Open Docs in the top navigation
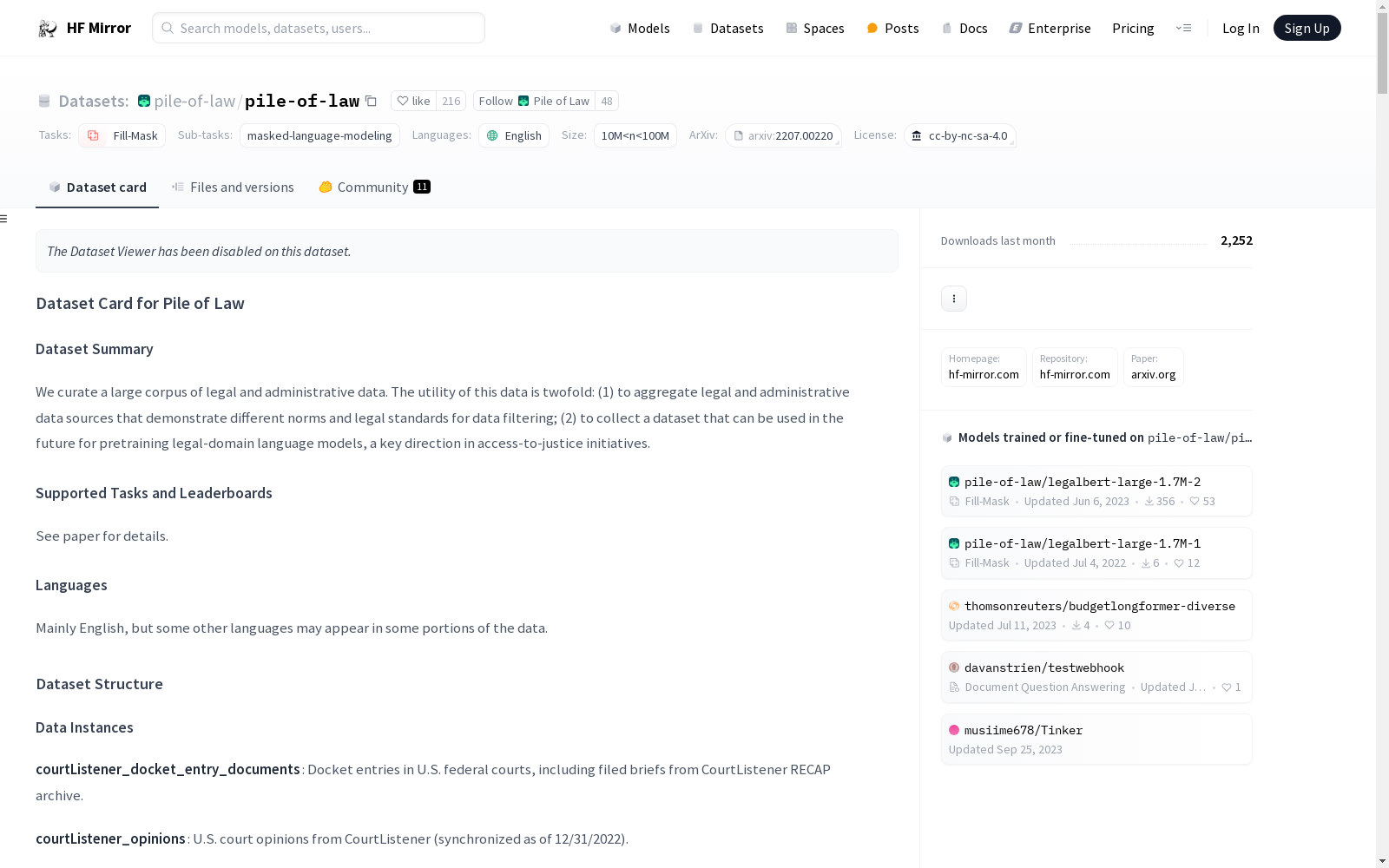 click(964, 28)
